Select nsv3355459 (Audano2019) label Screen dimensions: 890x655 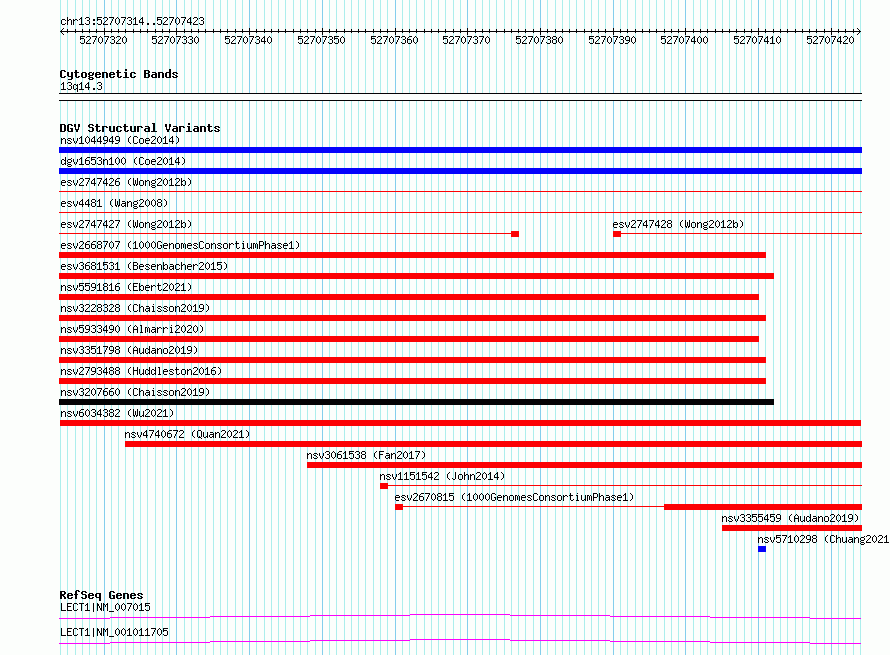[790, 518]
